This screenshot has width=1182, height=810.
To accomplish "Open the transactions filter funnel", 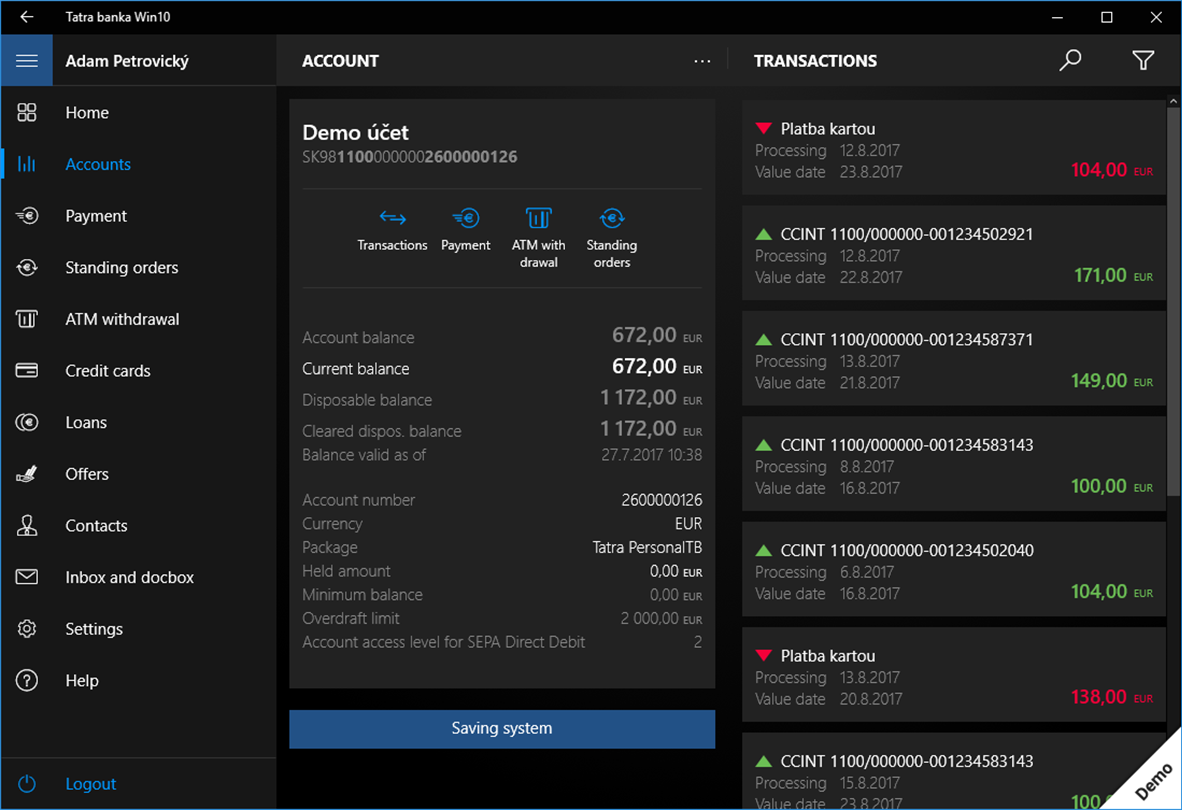I will pyautogui.click(x=1143, y=60).
